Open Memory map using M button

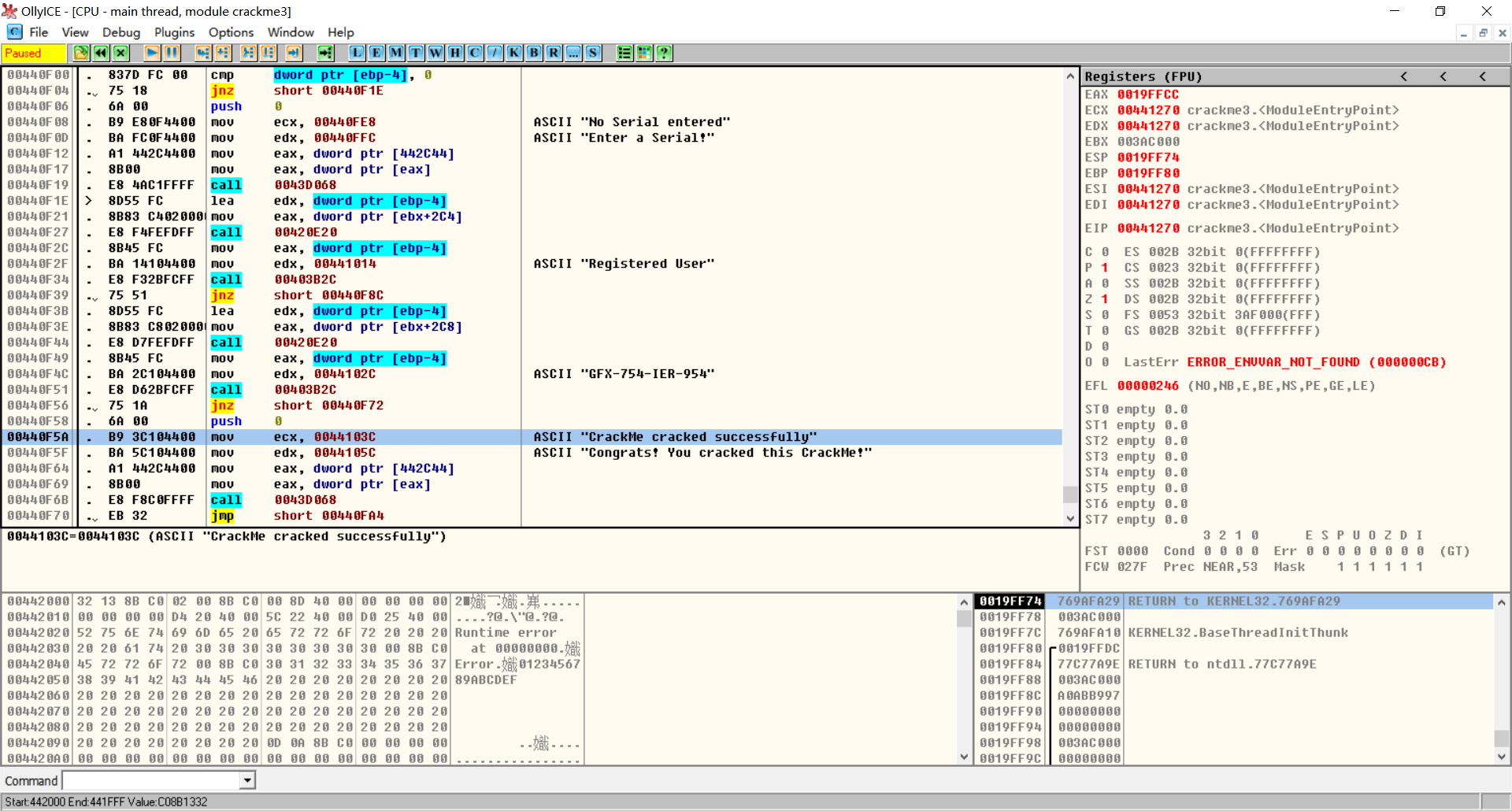coord(396,53)
